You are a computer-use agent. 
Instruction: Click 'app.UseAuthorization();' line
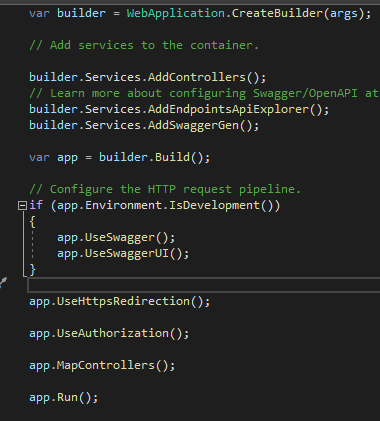click(x=109, y=333)
